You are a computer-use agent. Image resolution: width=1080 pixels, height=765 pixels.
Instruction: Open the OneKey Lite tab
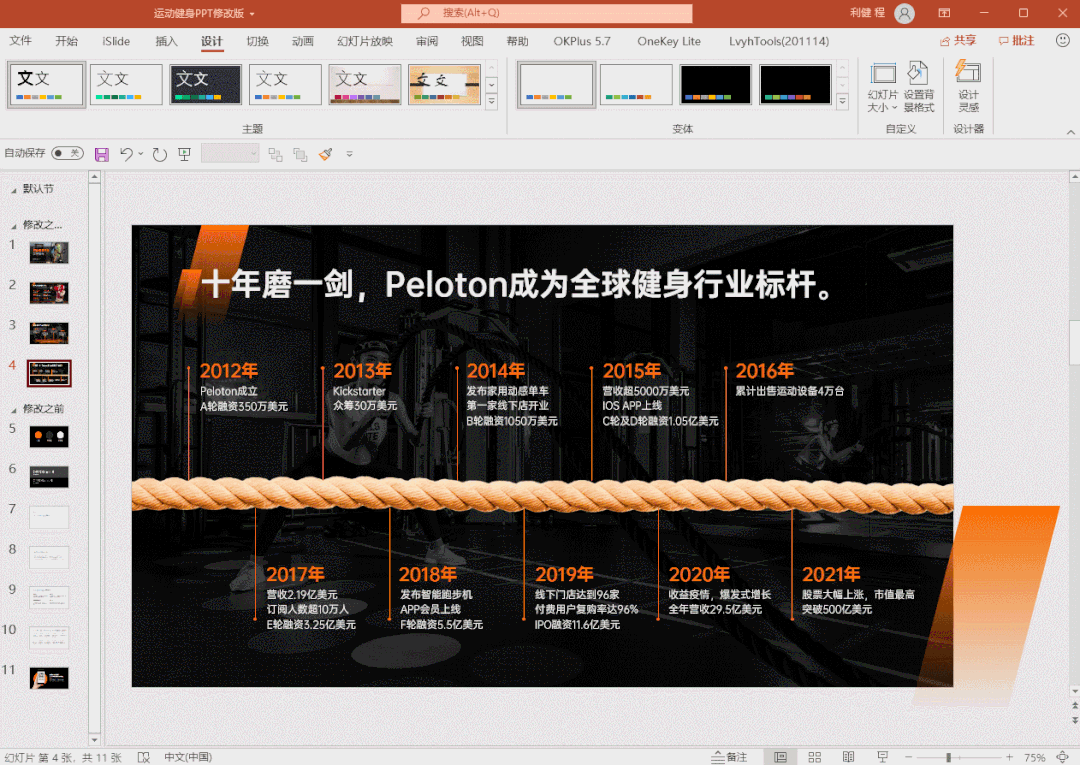[x=669, y=41]
